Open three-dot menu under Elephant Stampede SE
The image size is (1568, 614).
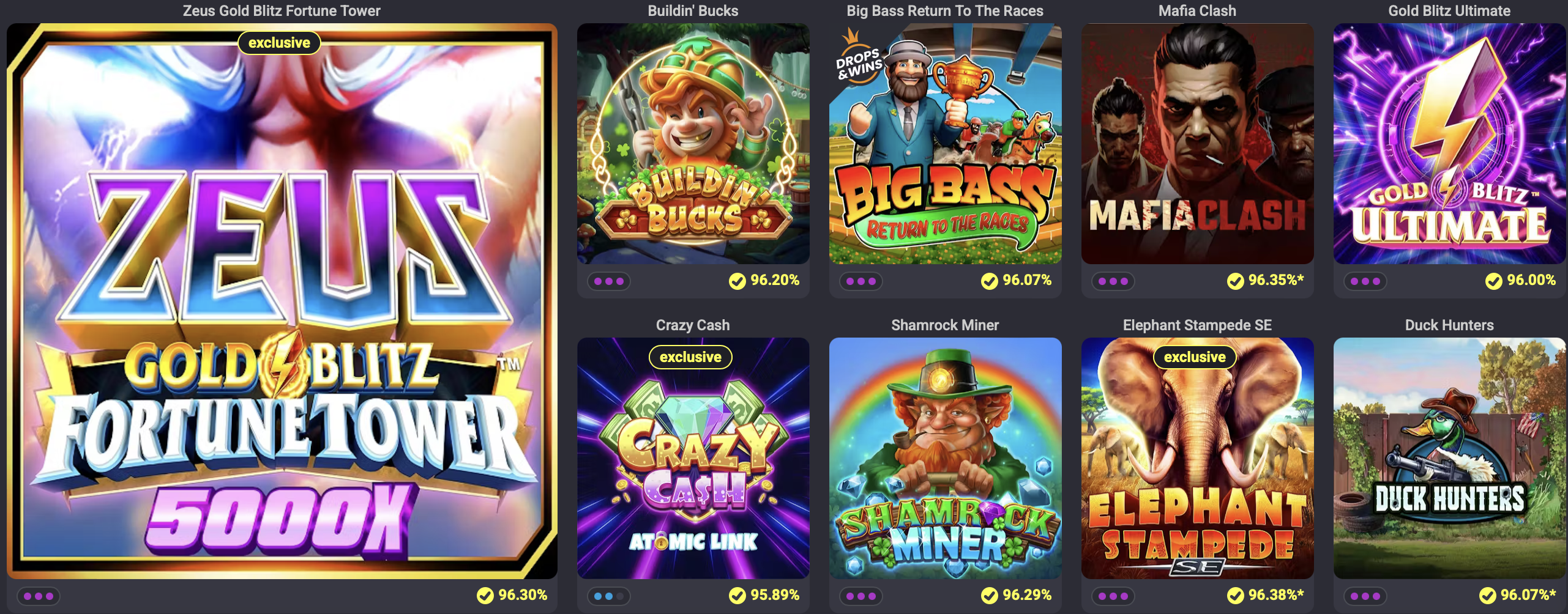click(x=1113, y=596)
